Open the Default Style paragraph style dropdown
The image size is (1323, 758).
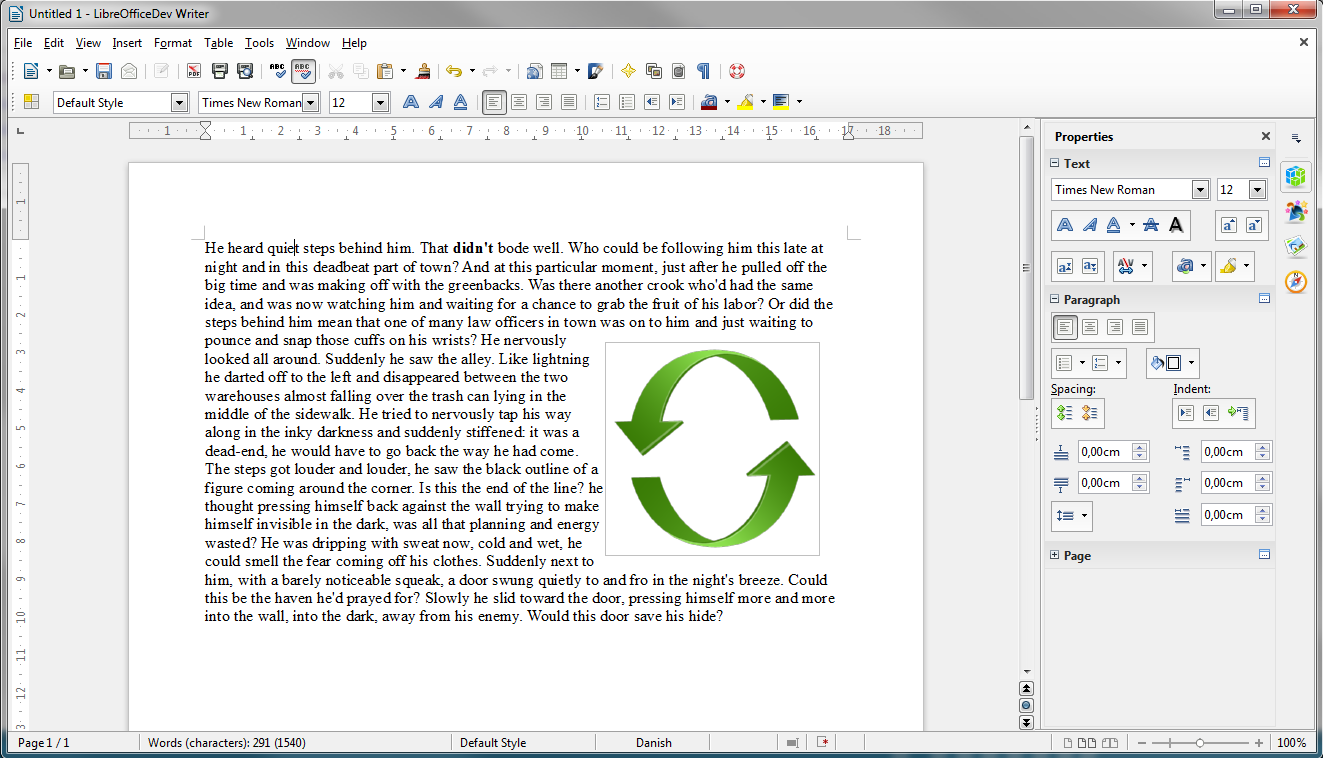(180, 102)
